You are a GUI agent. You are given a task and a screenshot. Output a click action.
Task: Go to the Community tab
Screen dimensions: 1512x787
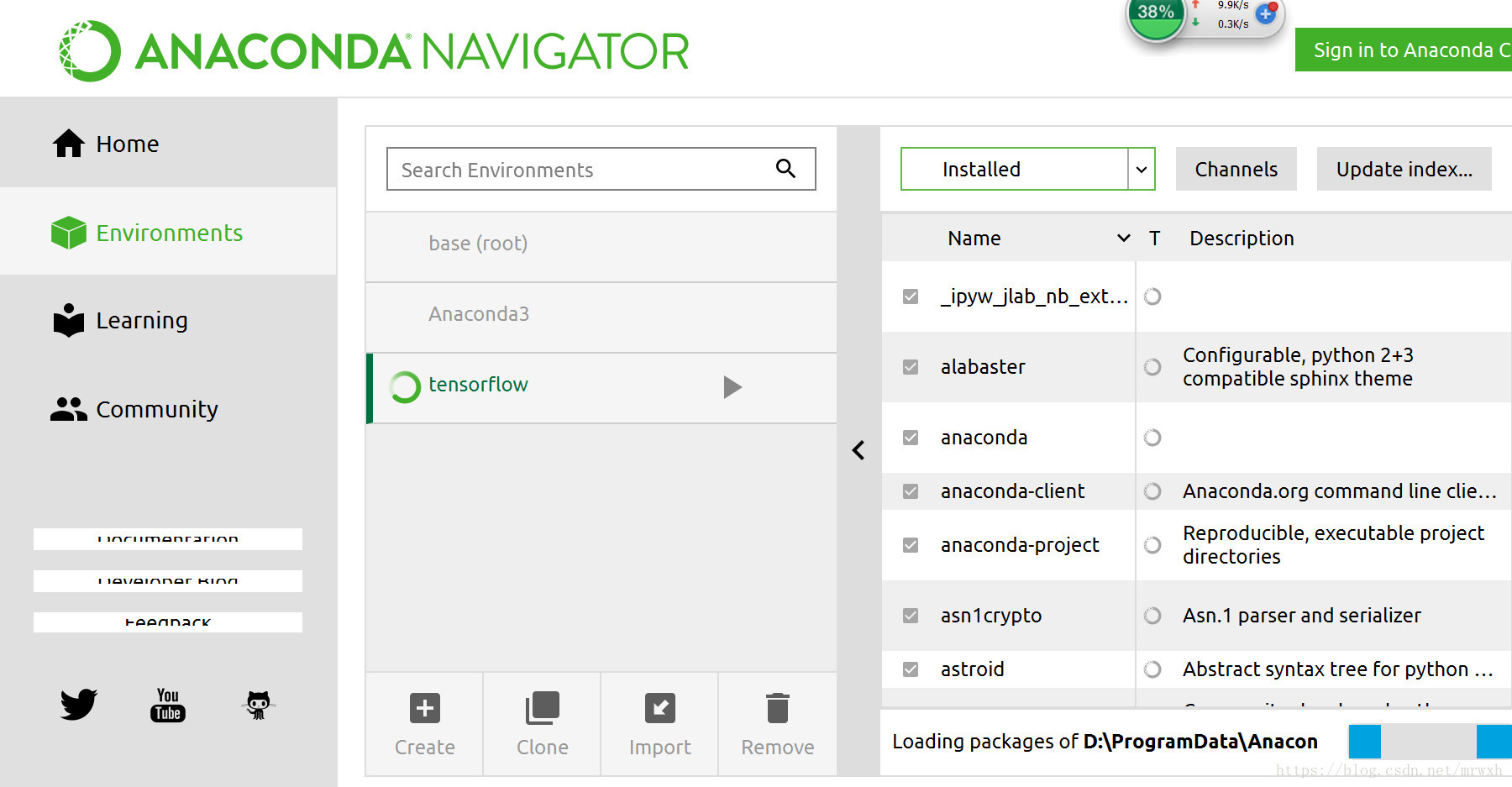point(168,409)
